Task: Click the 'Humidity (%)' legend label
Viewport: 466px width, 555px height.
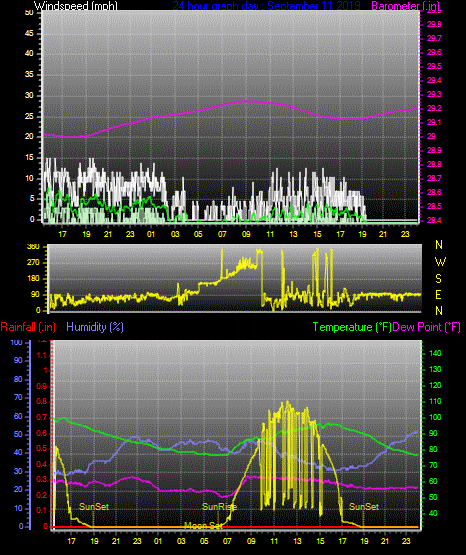Action: [x=95, y=327]
